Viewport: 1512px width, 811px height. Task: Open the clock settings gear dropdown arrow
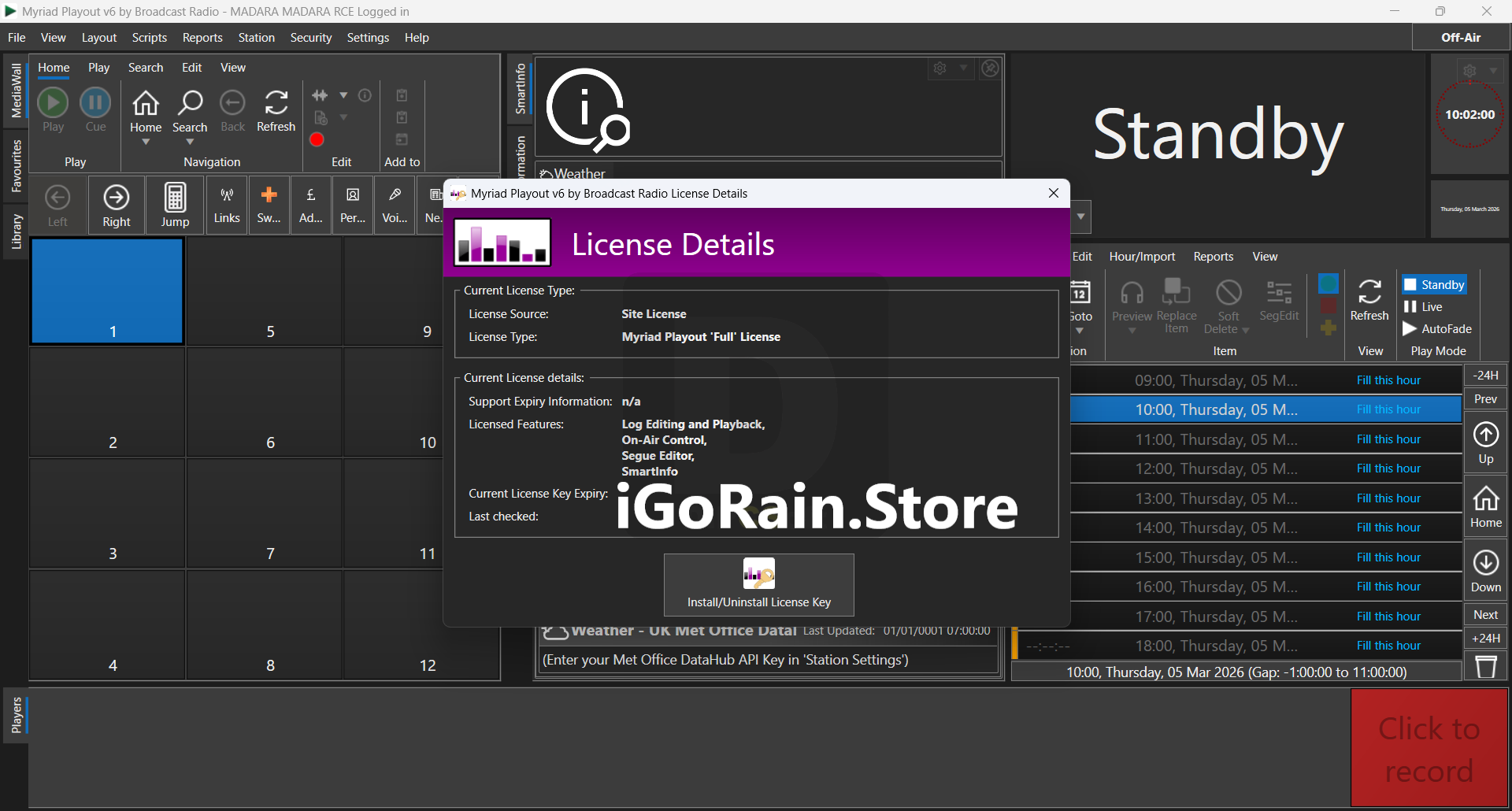pyautogui.click(x=1493, y=71)
